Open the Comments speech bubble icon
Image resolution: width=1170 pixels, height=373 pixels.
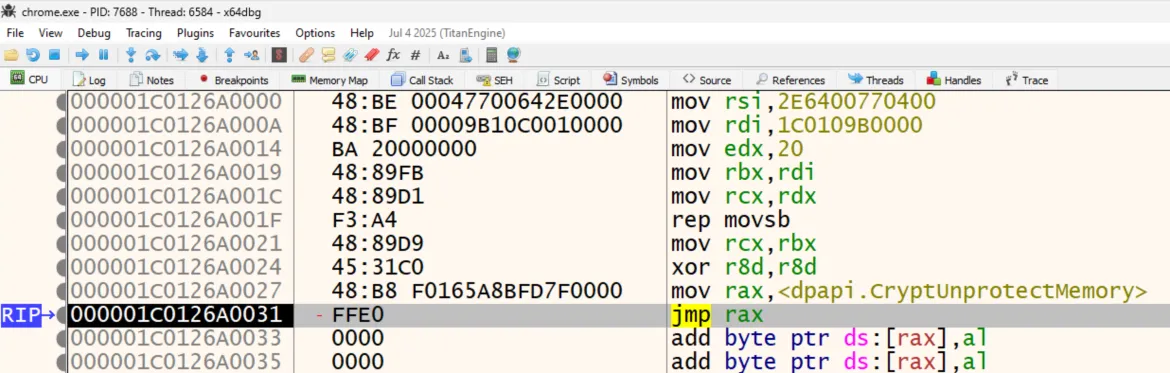coord(328,55)
